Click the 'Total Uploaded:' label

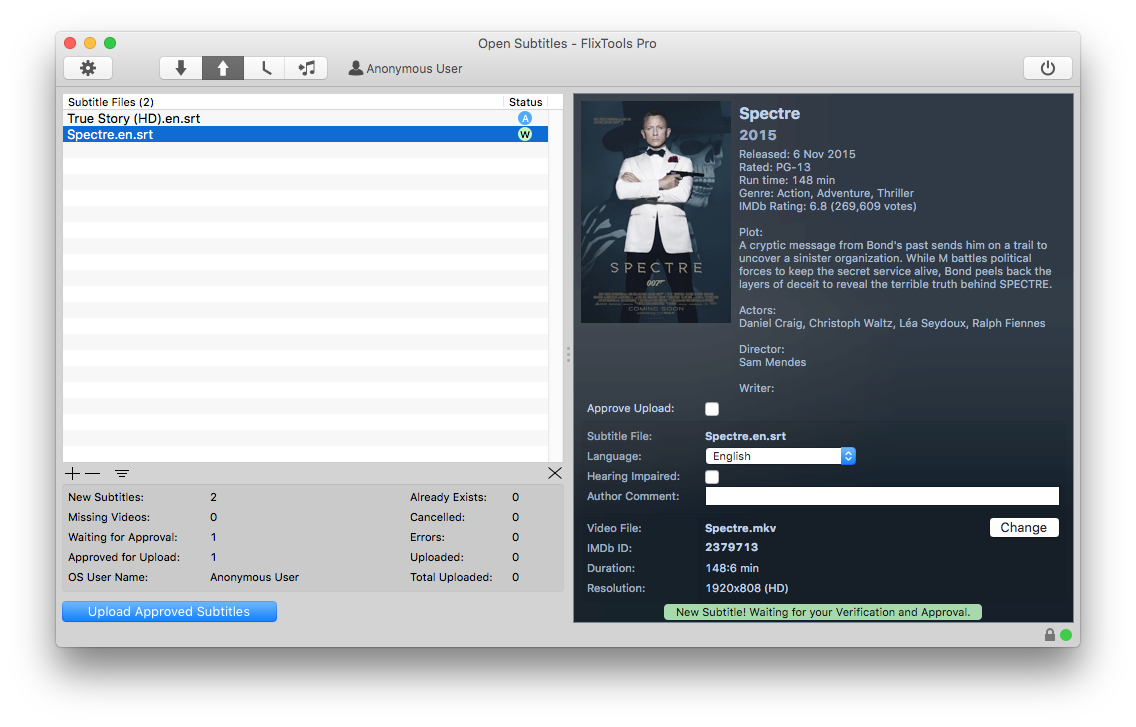point(451,577)
